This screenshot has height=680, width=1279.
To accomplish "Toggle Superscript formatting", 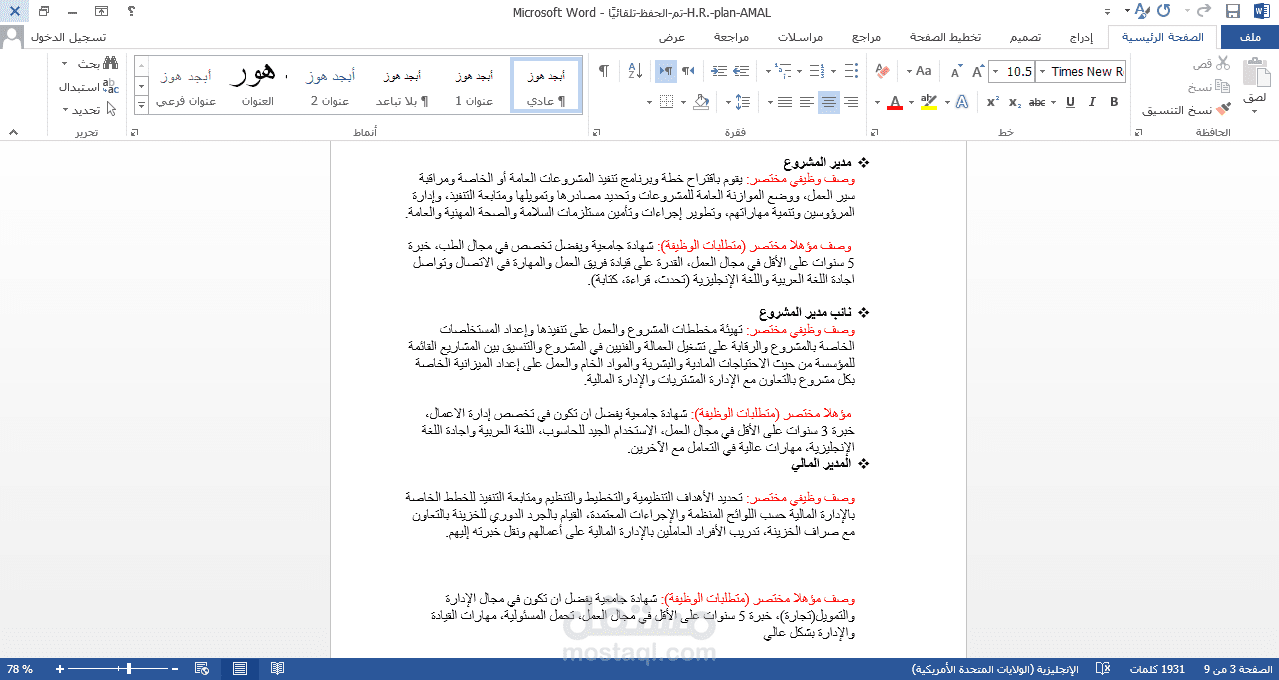I will coord(992,102).
